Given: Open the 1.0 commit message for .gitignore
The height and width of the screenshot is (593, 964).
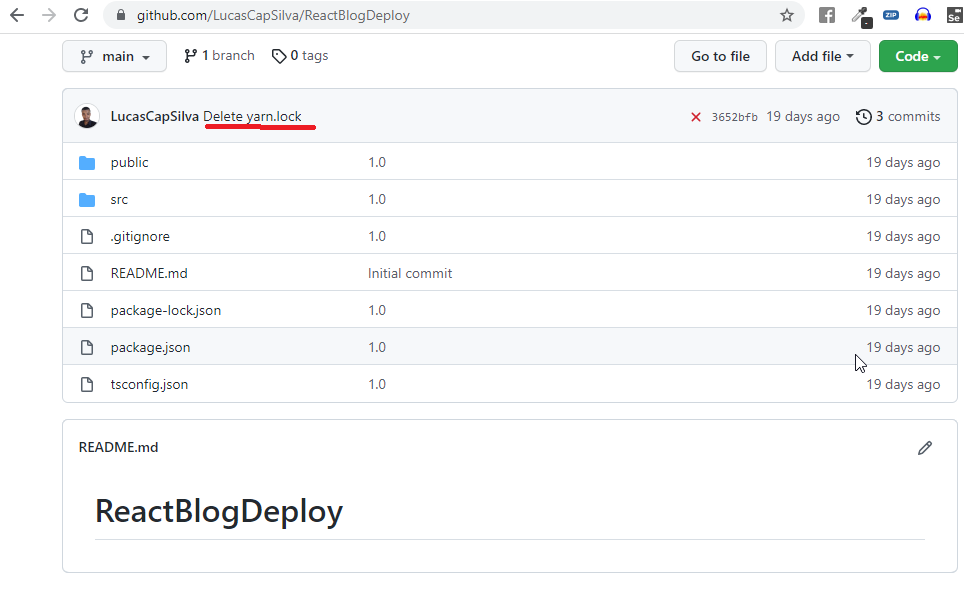Looking at the screenshot, I should pos(377,236).
